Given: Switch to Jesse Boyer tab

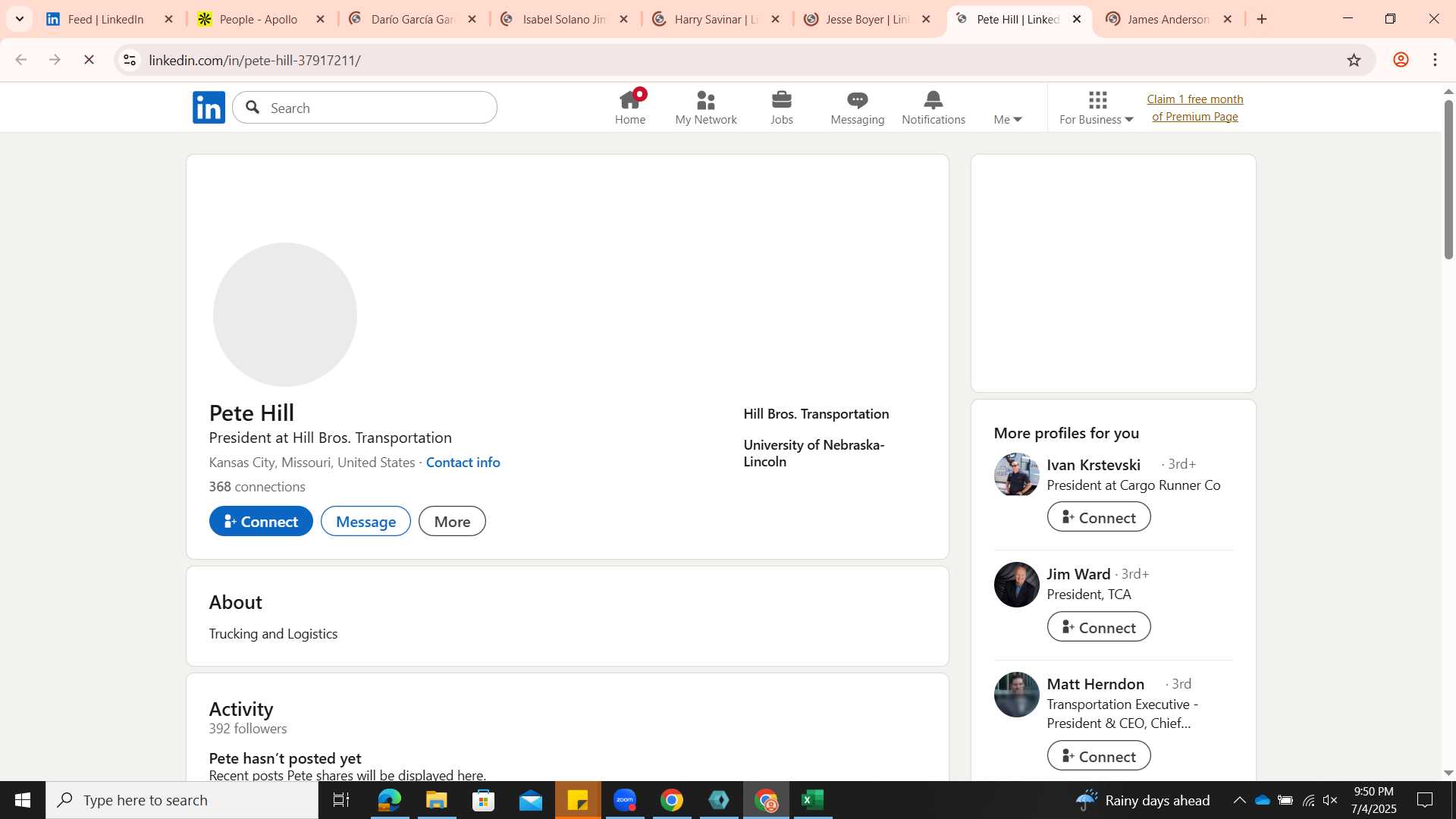Looking at the screenshot, I should [x=868, y=19].
